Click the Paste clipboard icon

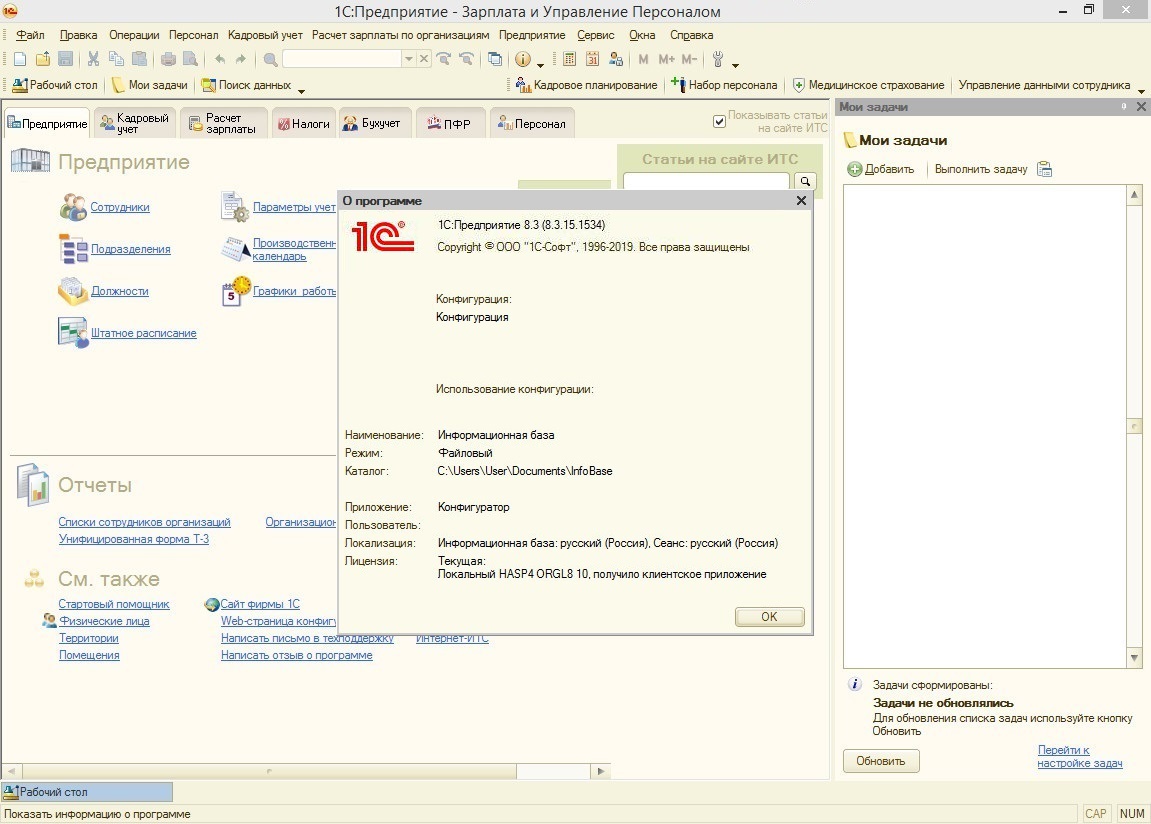[x=139, y=59]
